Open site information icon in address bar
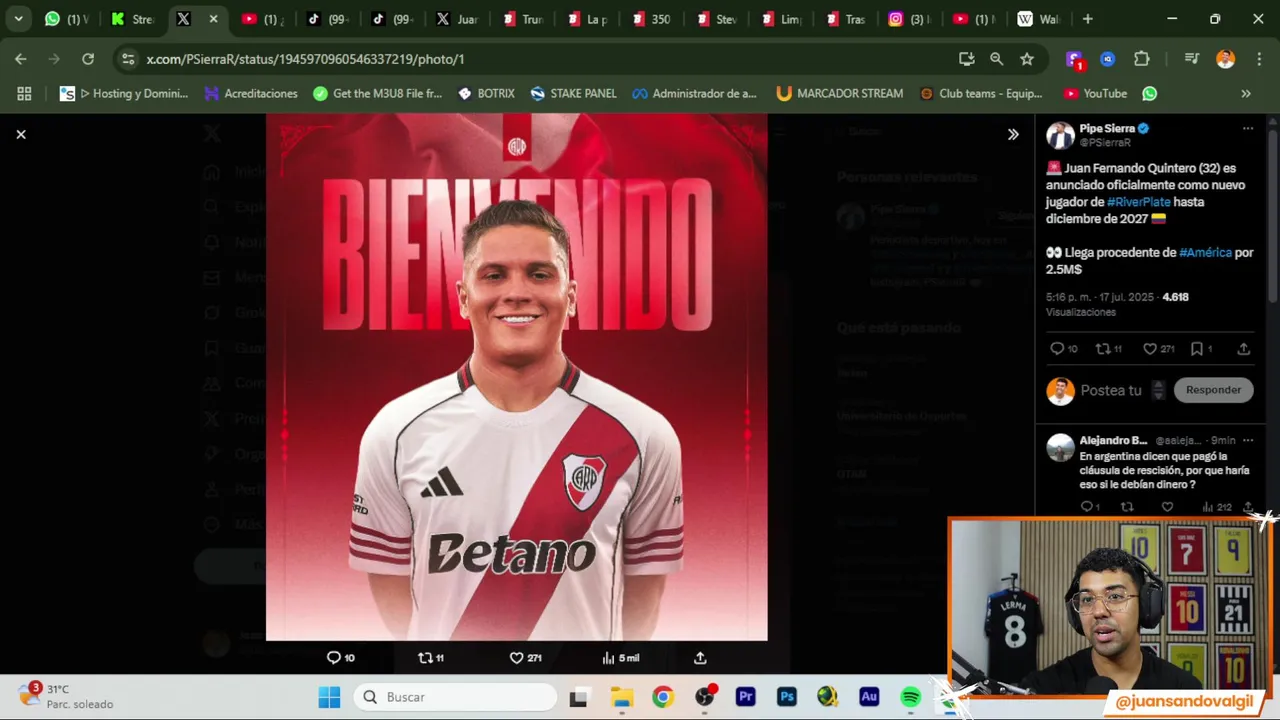The height and width of the screenshot is (720, 1280). click(128, 59)
